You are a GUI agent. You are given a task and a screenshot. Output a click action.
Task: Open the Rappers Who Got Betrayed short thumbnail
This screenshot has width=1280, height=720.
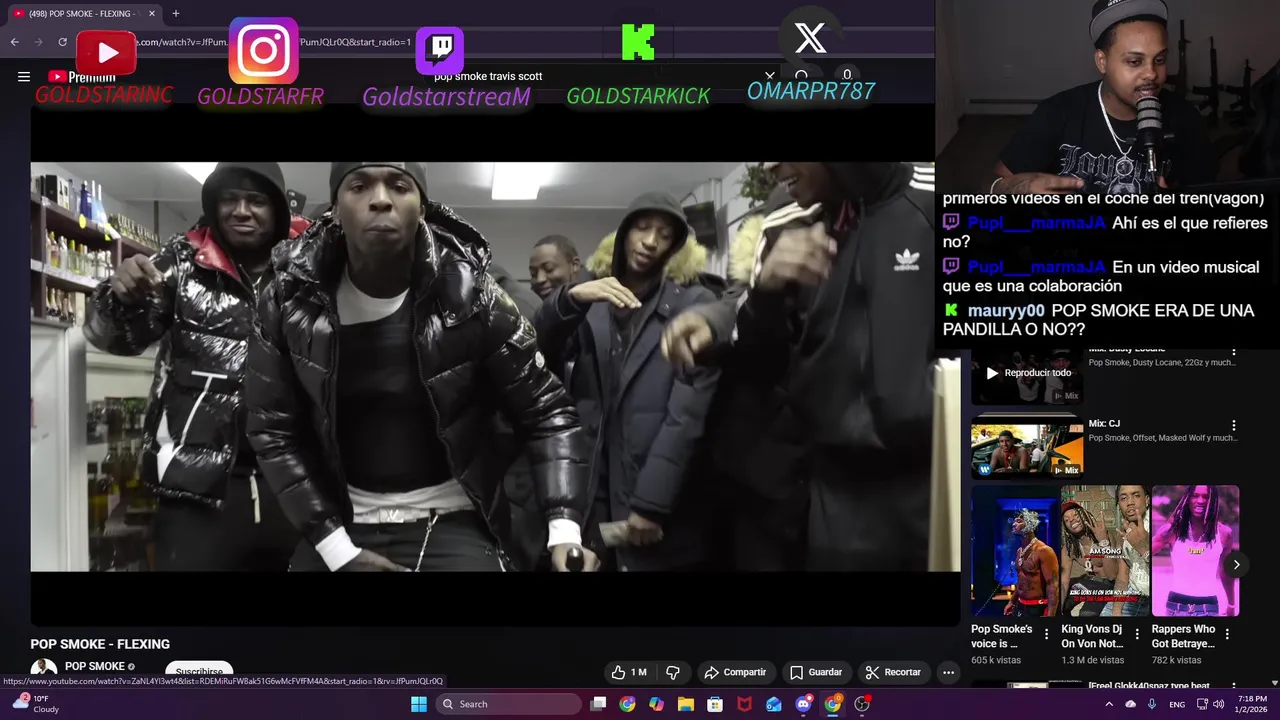point(1195,551)
